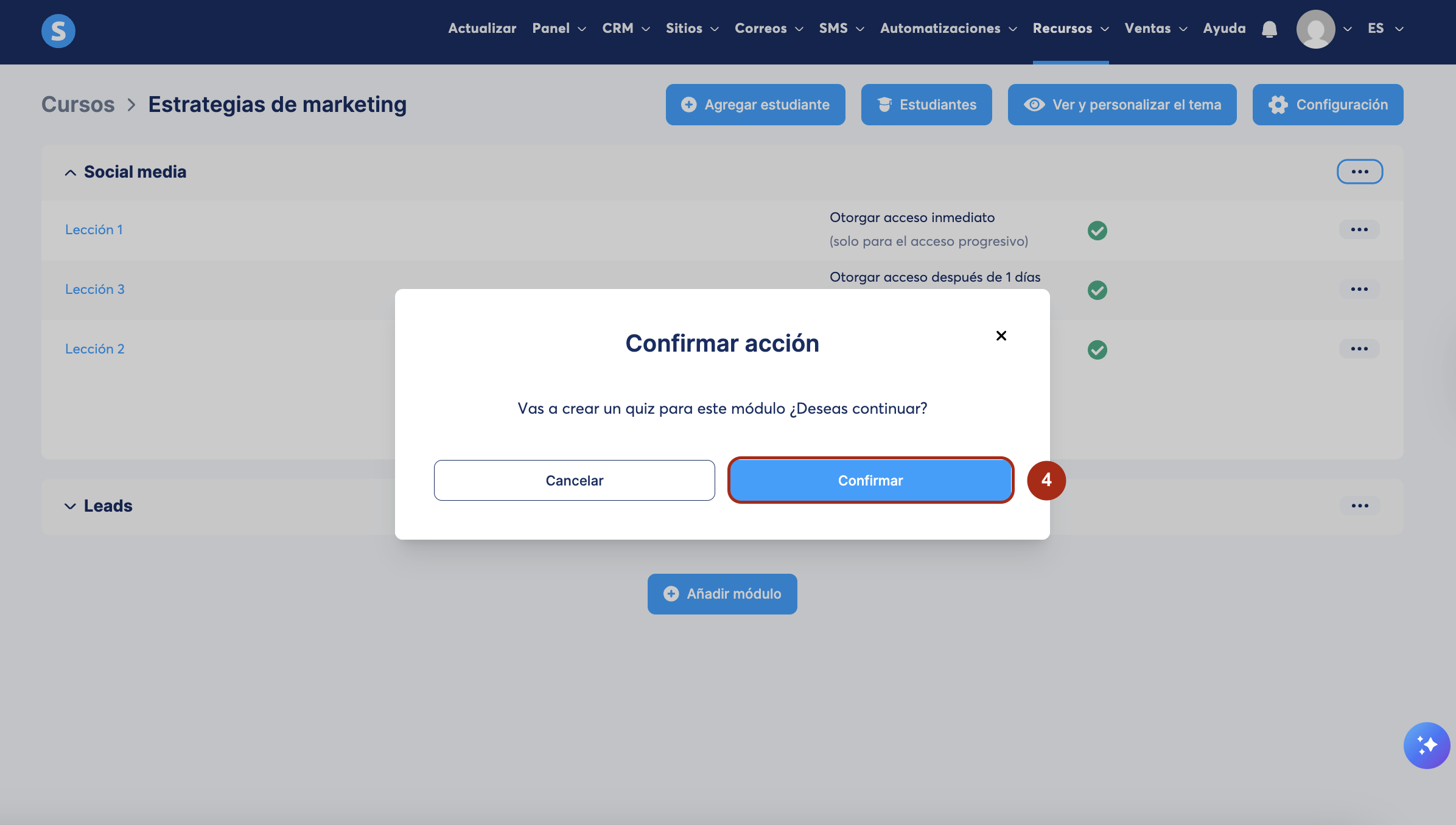Click the Cancelar button
Viewport: 1456px width, 825px height.
[574, 481]
